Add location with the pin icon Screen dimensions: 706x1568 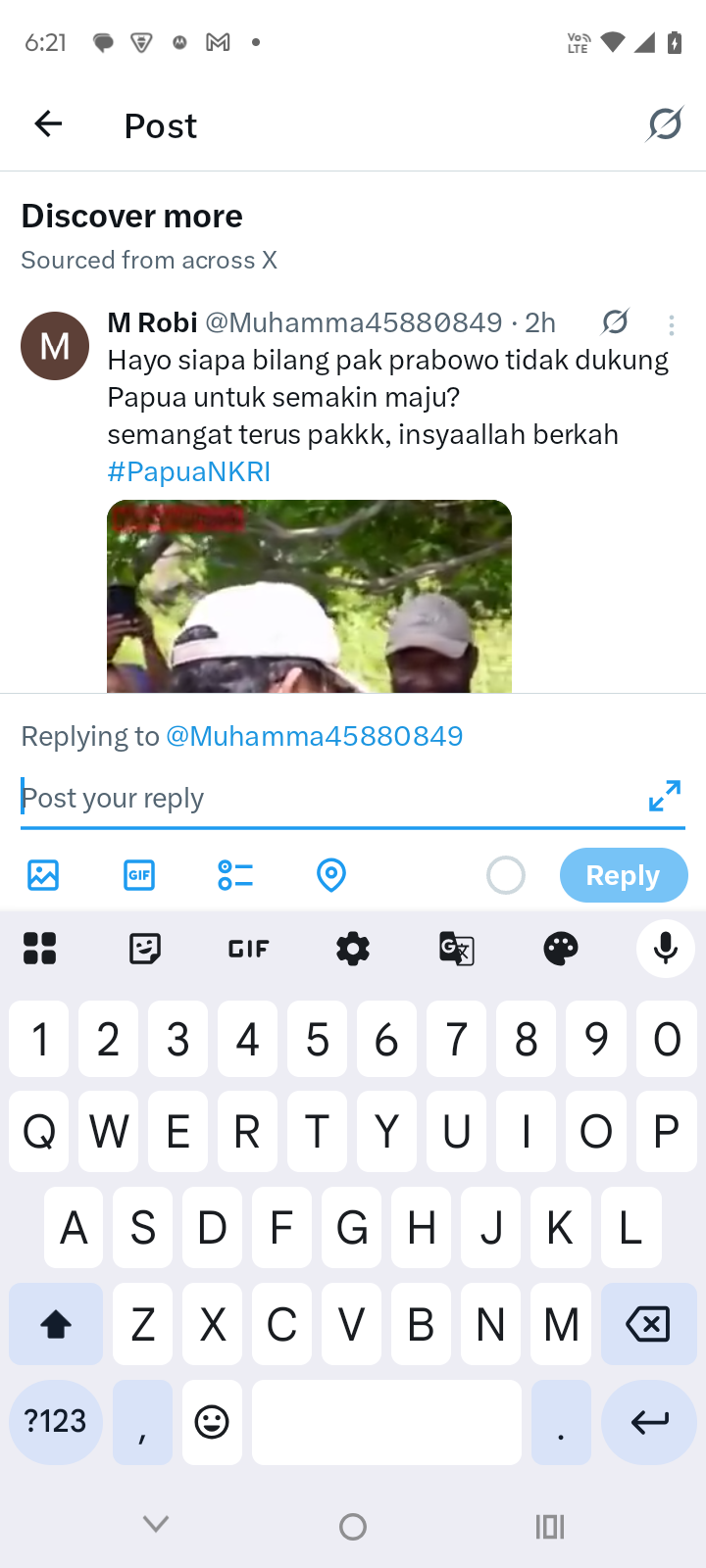click(x=331, y=875)
